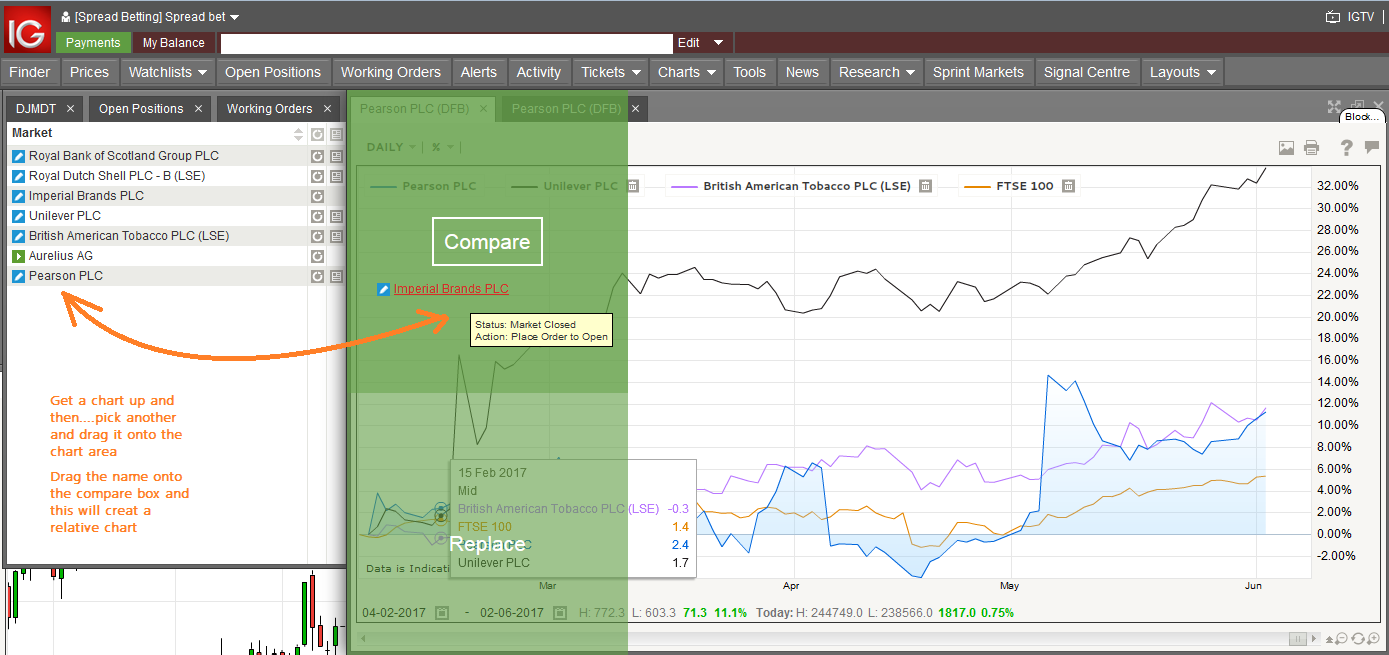Screen dimensions: 1389x655
Task: Open Signal Centre
Action: coord(1086,72)
